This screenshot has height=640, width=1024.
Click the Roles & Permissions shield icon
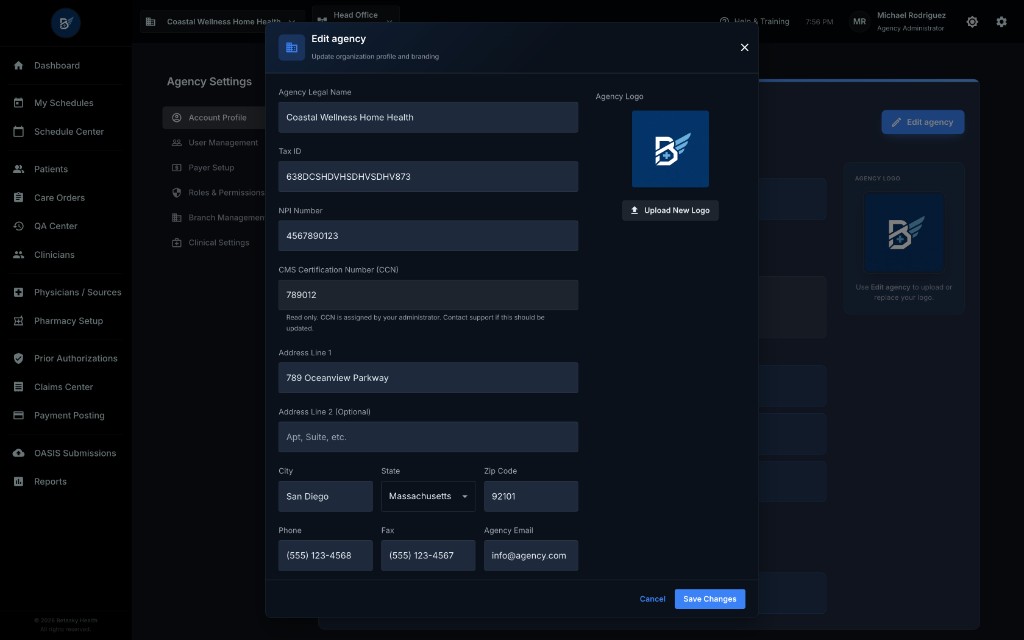176,193
